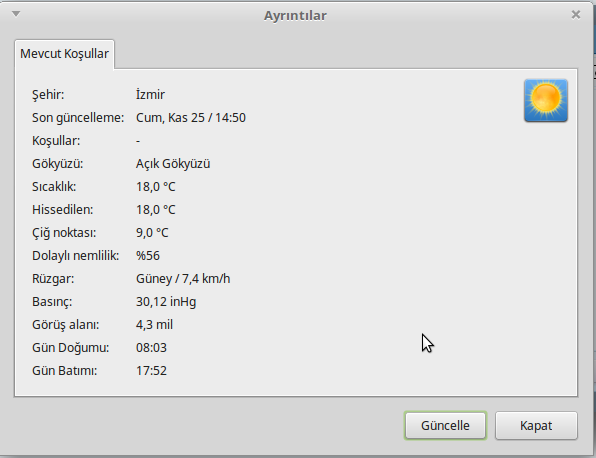This screenshot has width=596, height=458.
Task: Click the humidity value %56
Action: pos(148,256)
